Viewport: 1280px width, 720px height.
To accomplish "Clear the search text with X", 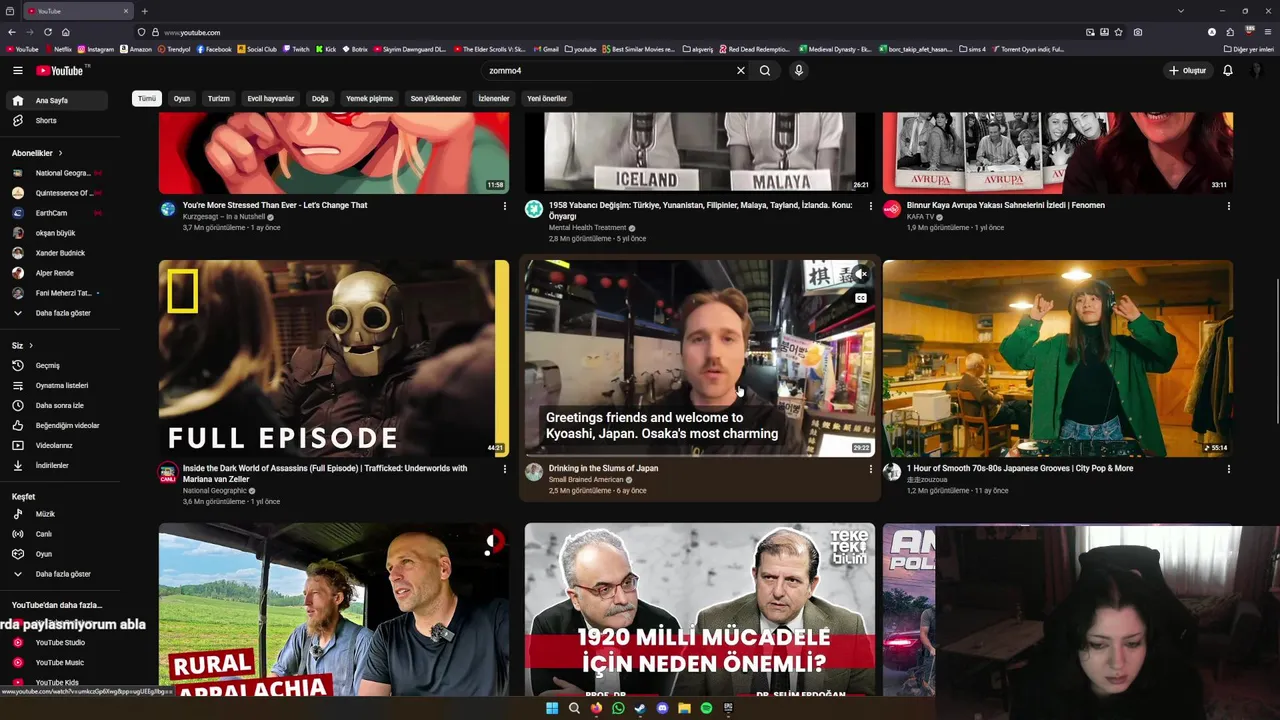I will click(741, 71).
